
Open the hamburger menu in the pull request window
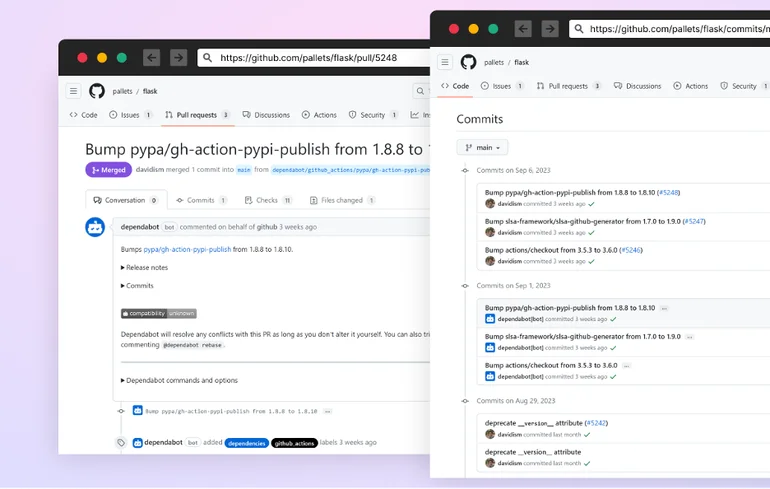click(x=73, y=91)
